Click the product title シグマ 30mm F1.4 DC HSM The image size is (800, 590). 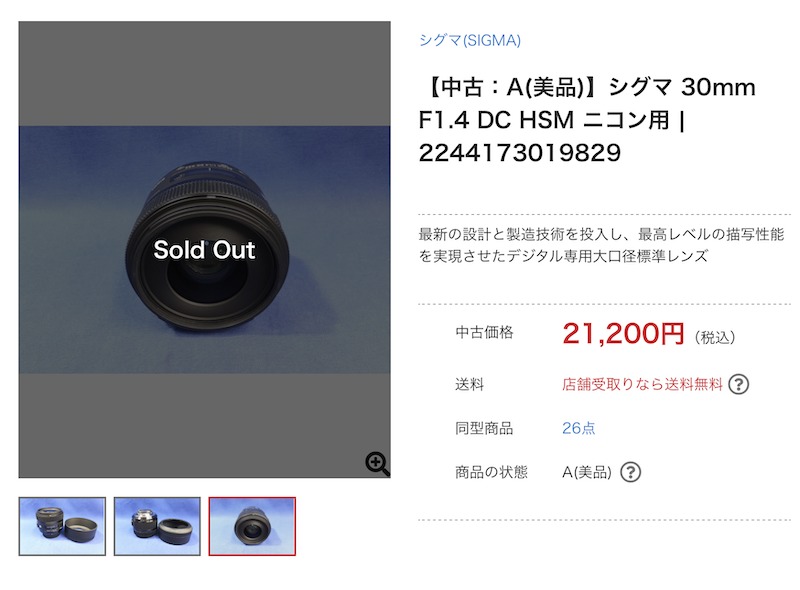(587, 120)
